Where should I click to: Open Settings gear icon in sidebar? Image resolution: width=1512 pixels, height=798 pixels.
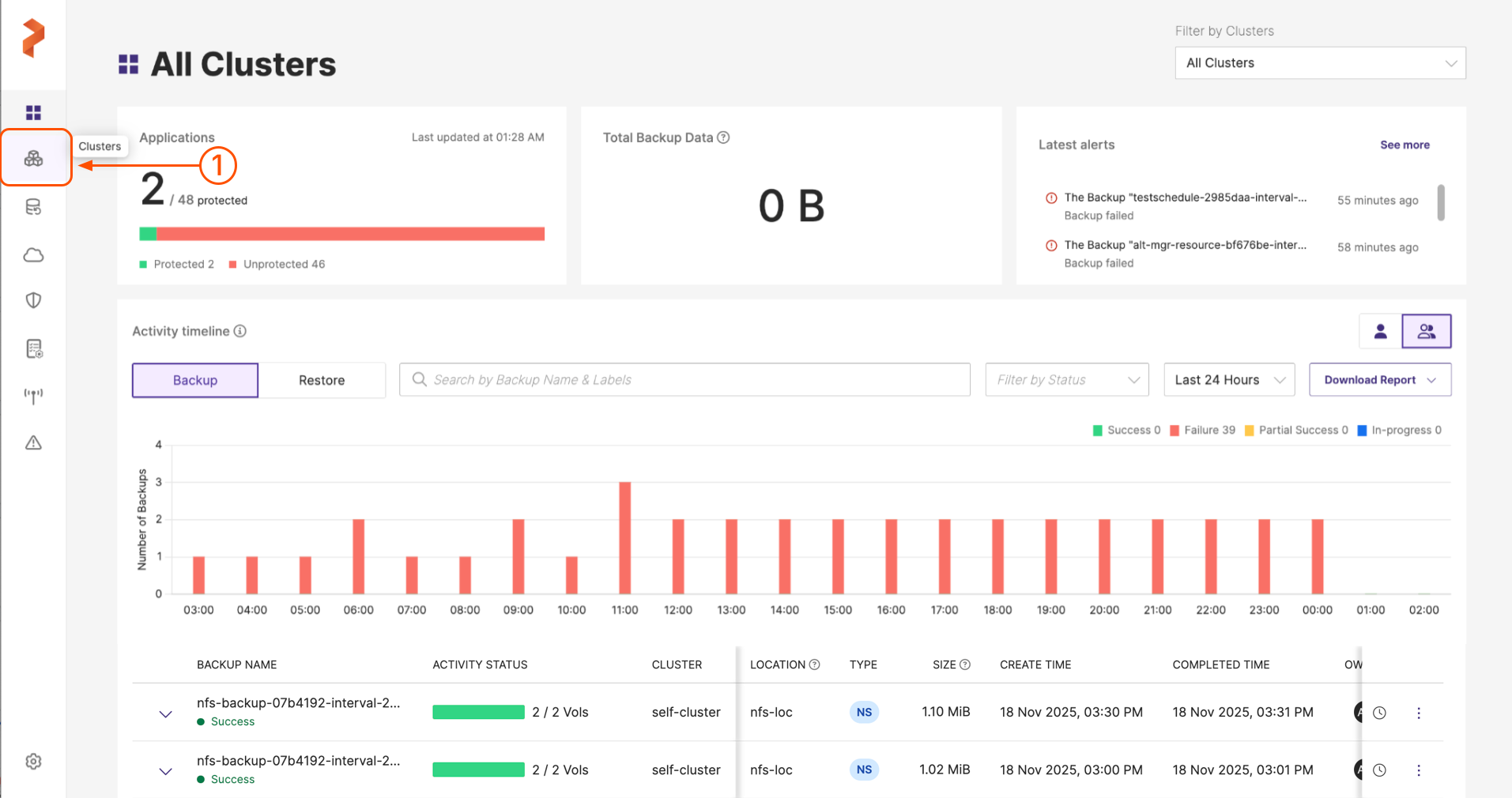(34, 761)
